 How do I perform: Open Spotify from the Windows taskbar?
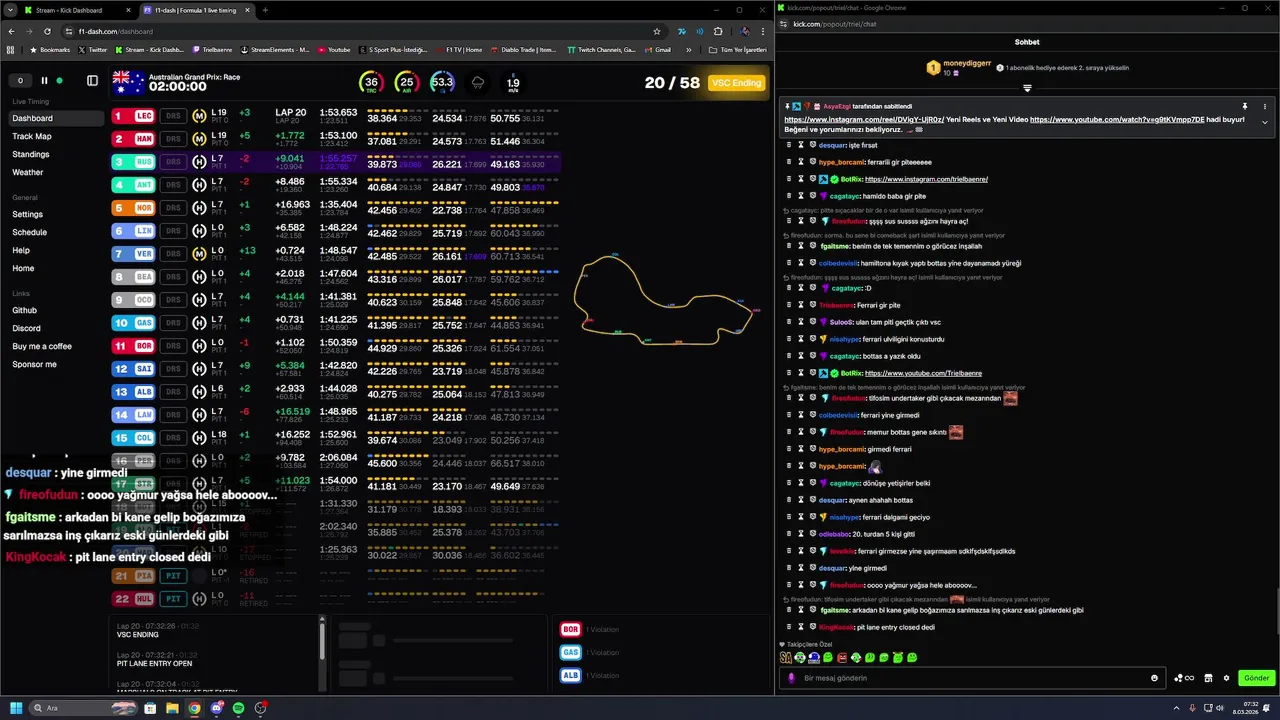[x=238, y=708]
